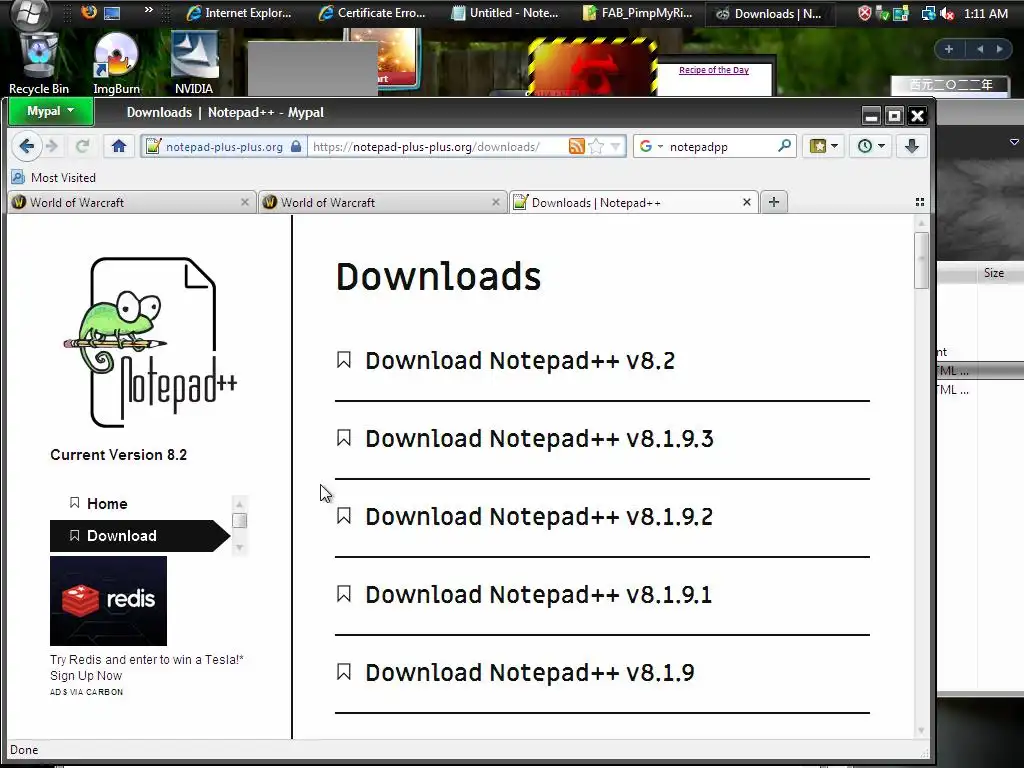Go forward with the forward arrow
The image size is (1024, 768).
pyautogui.click(x=52, y=146)
